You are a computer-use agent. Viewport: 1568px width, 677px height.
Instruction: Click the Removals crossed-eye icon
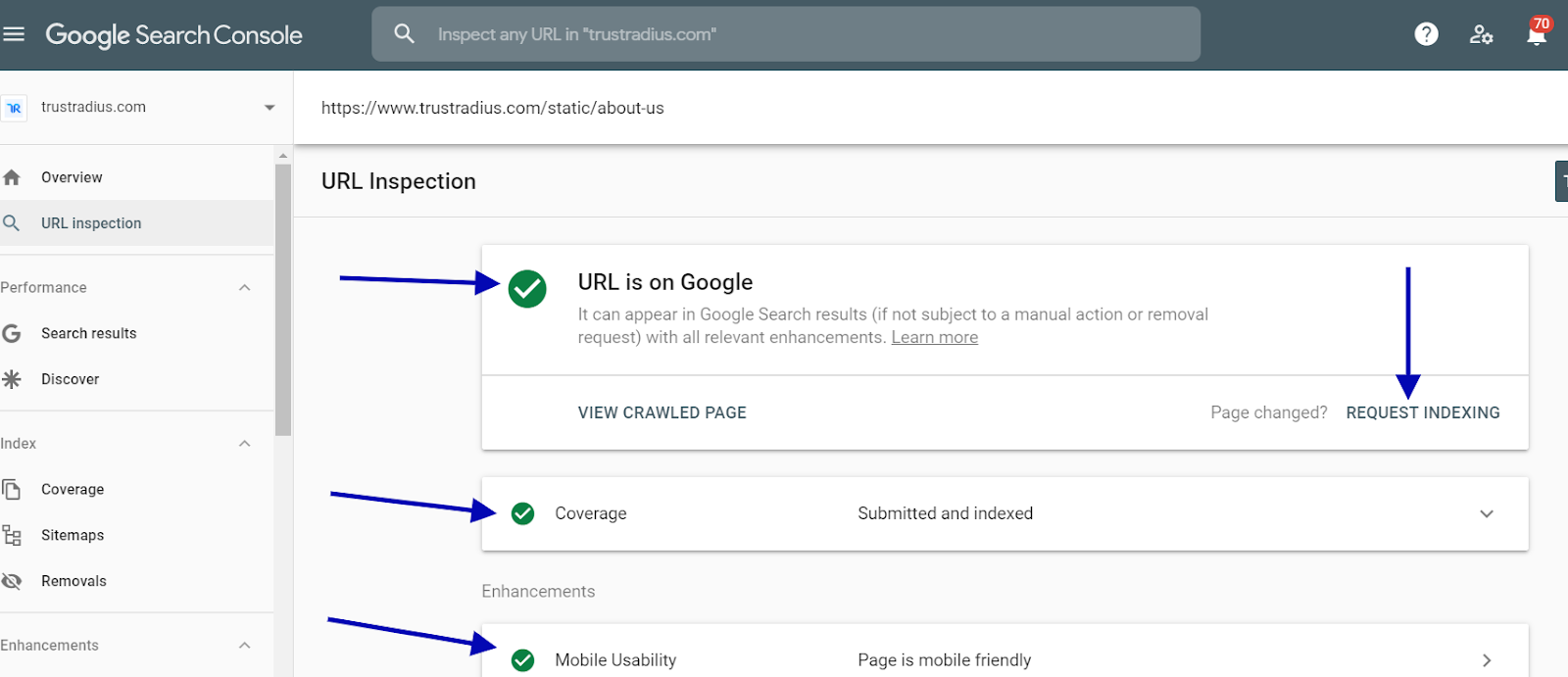pos(12,581)
